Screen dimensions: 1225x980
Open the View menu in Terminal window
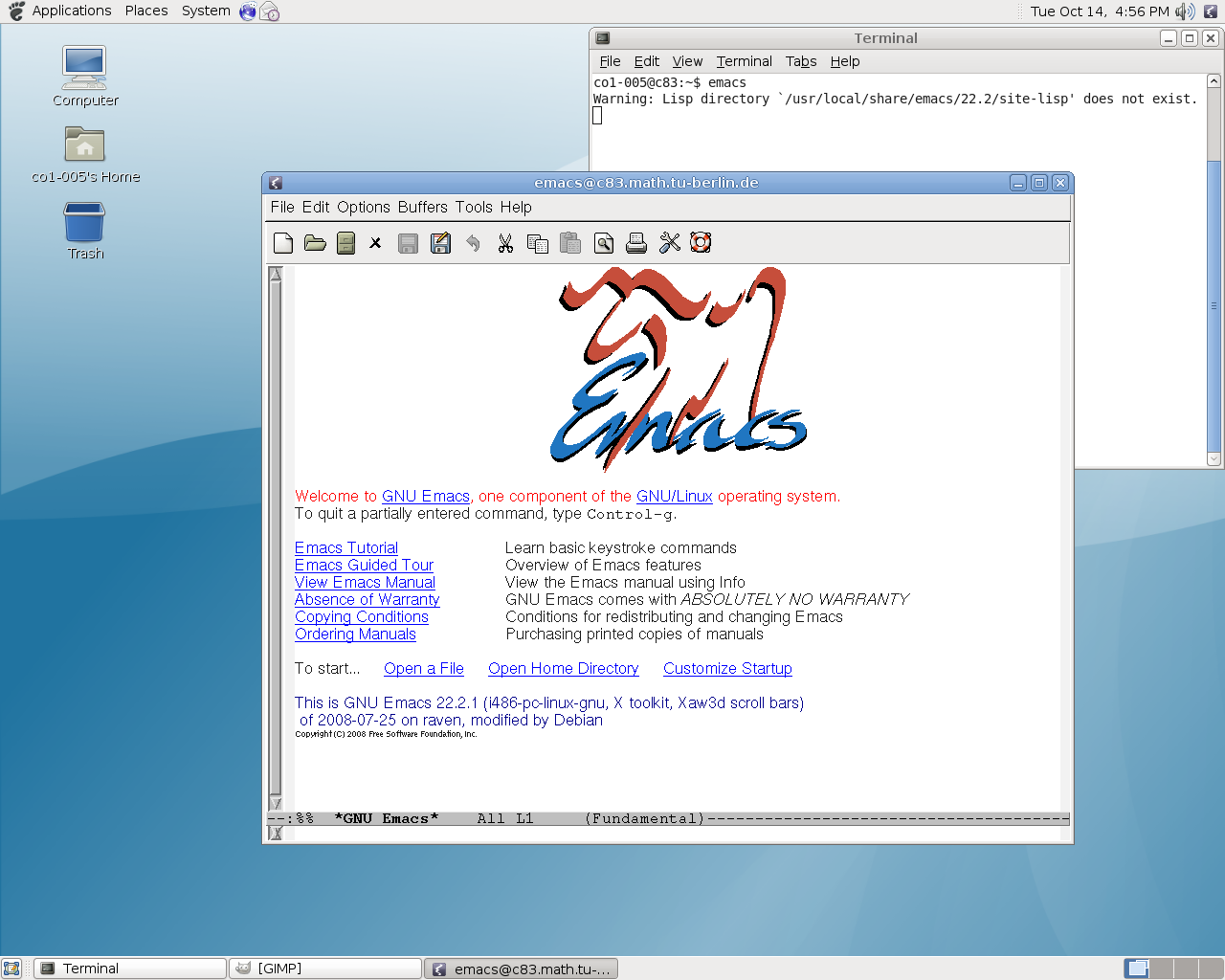(687, 61)
